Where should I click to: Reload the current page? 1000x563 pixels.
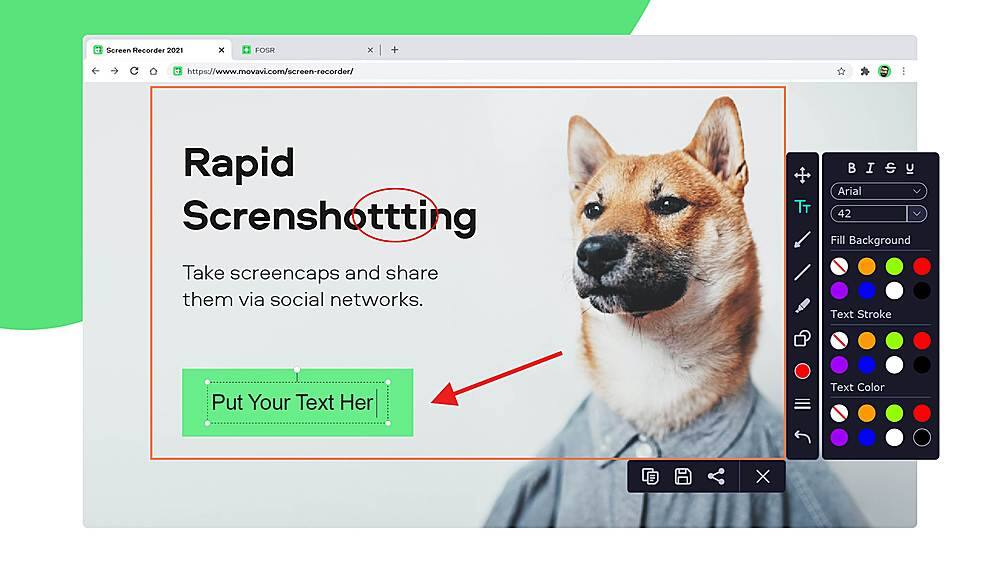(134, 71)
